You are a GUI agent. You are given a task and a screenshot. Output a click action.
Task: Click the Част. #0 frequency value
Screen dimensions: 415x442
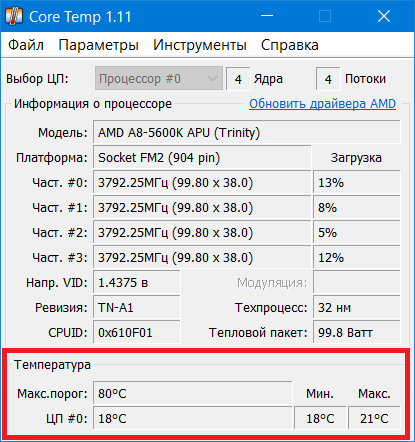[x=202, y=182]
